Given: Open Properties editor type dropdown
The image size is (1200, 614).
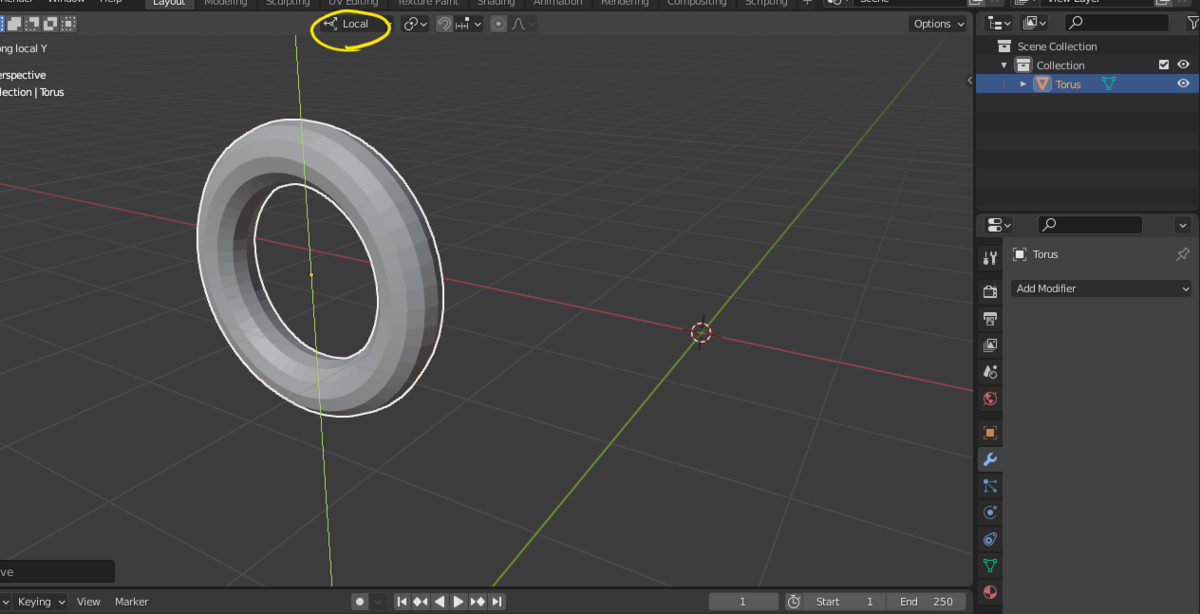Looking at the screenshot, I should click(998, 225).
